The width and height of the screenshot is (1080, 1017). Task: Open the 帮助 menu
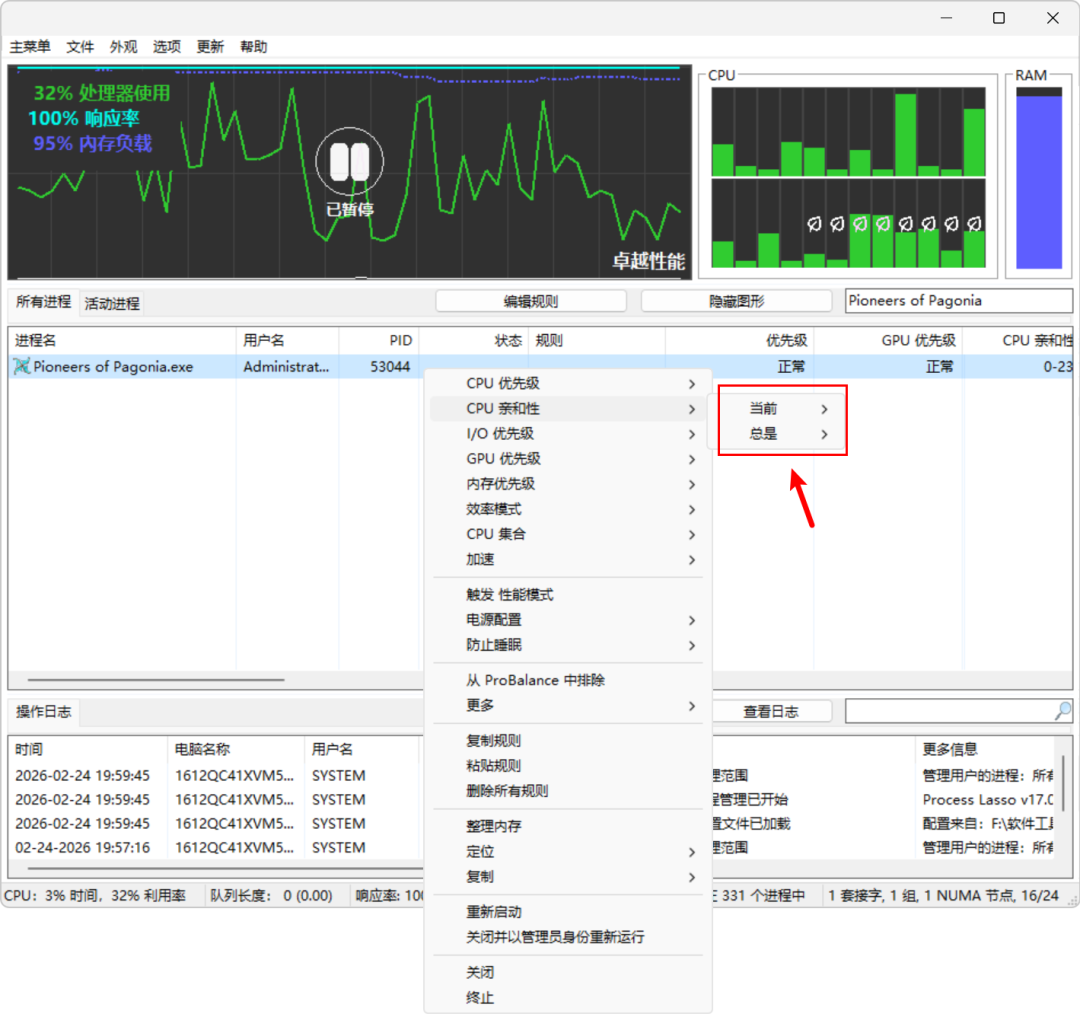coord(253,47)
